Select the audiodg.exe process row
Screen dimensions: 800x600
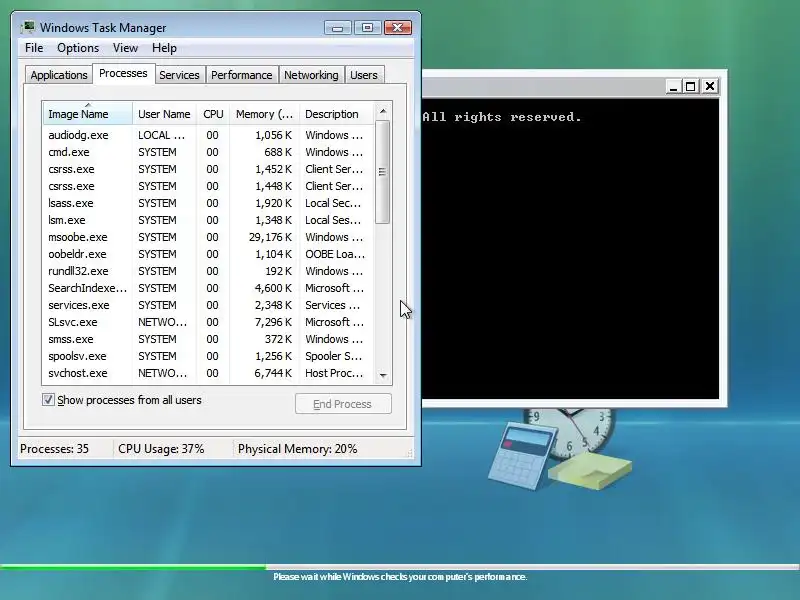tap(209, 135)
